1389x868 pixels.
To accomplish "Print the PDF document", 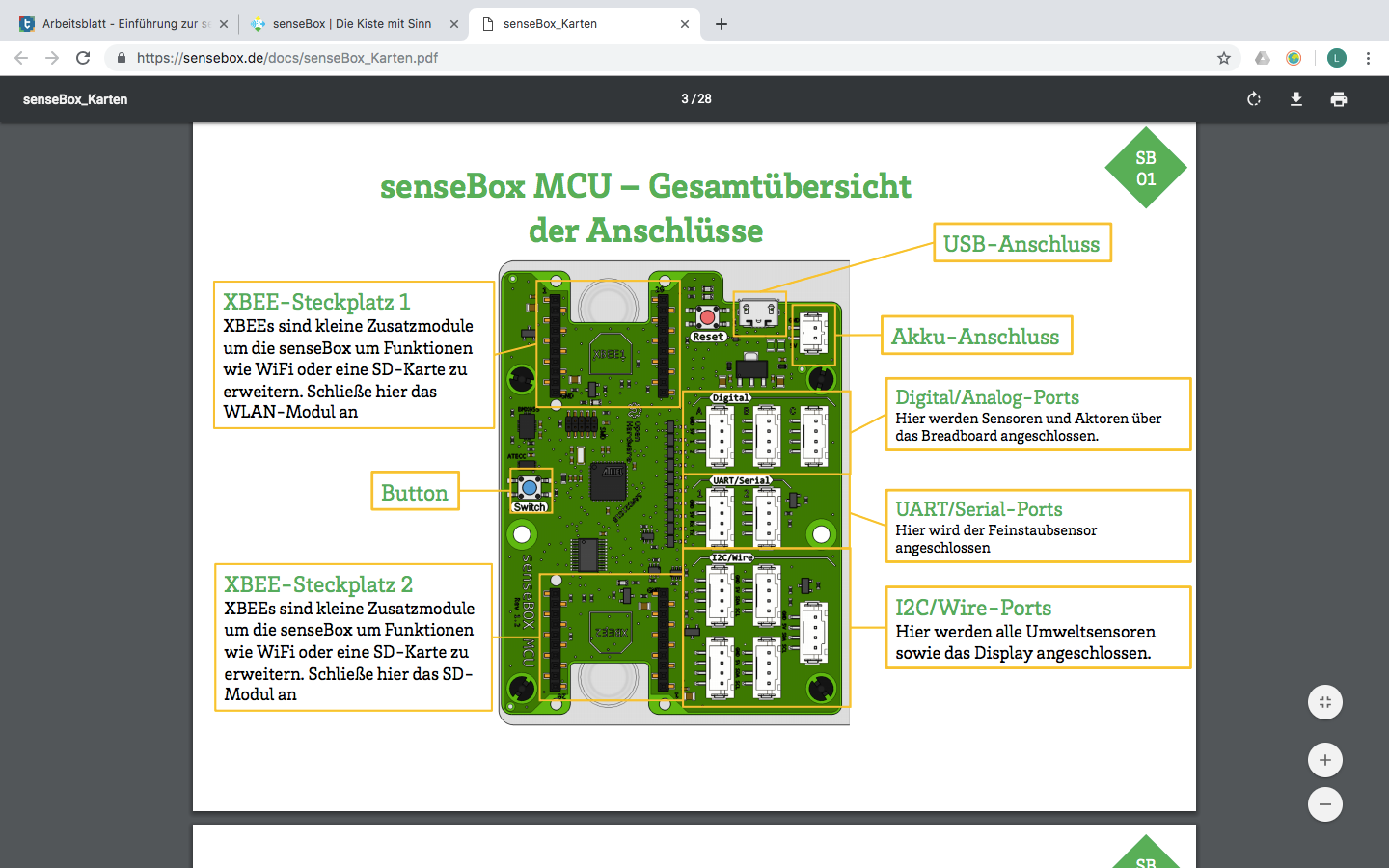I will [x=1339, y=99].
